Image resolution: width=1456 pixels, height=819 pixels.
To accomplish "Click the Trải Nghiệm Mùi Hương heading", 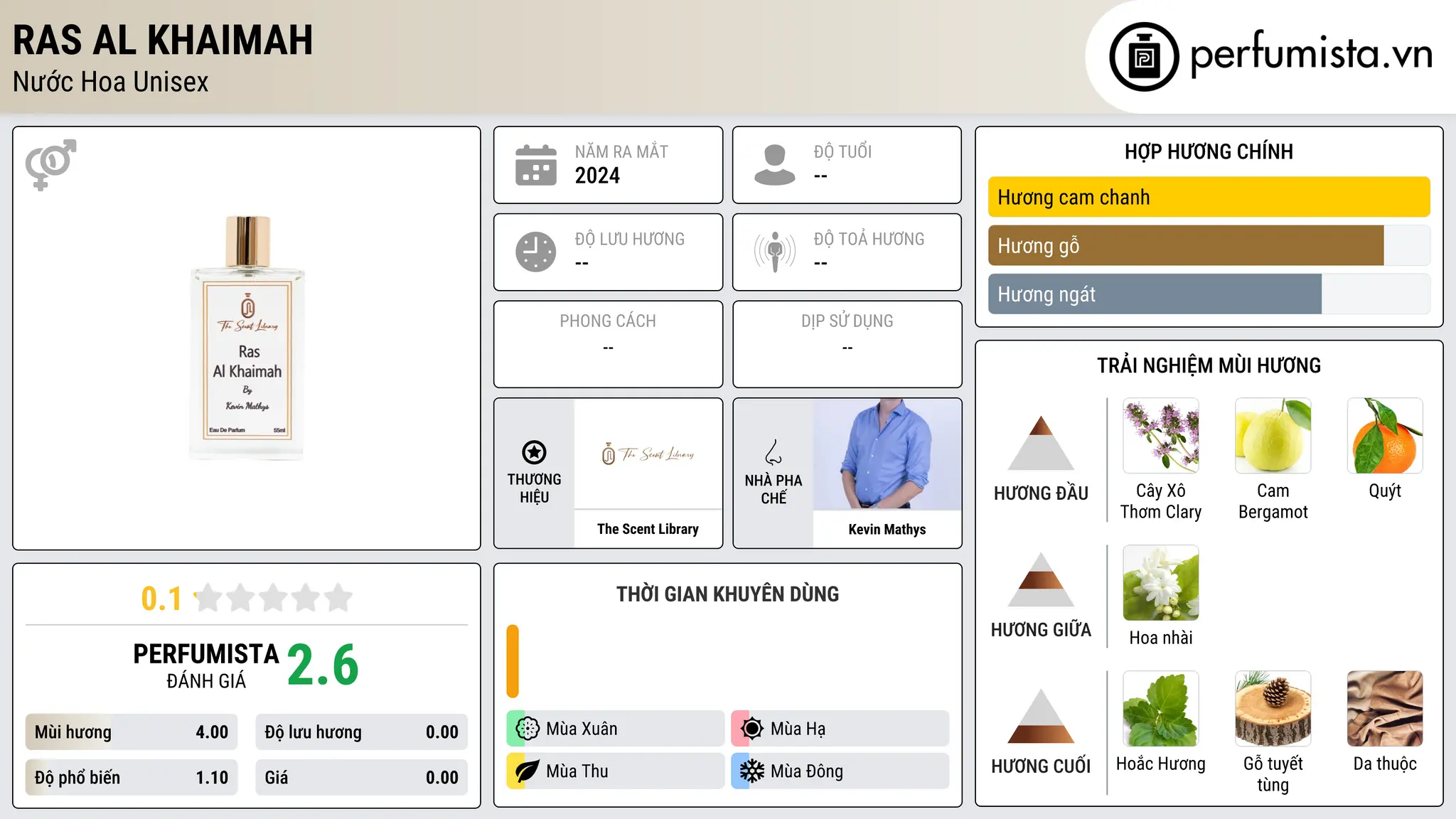I will [1209, 365].
